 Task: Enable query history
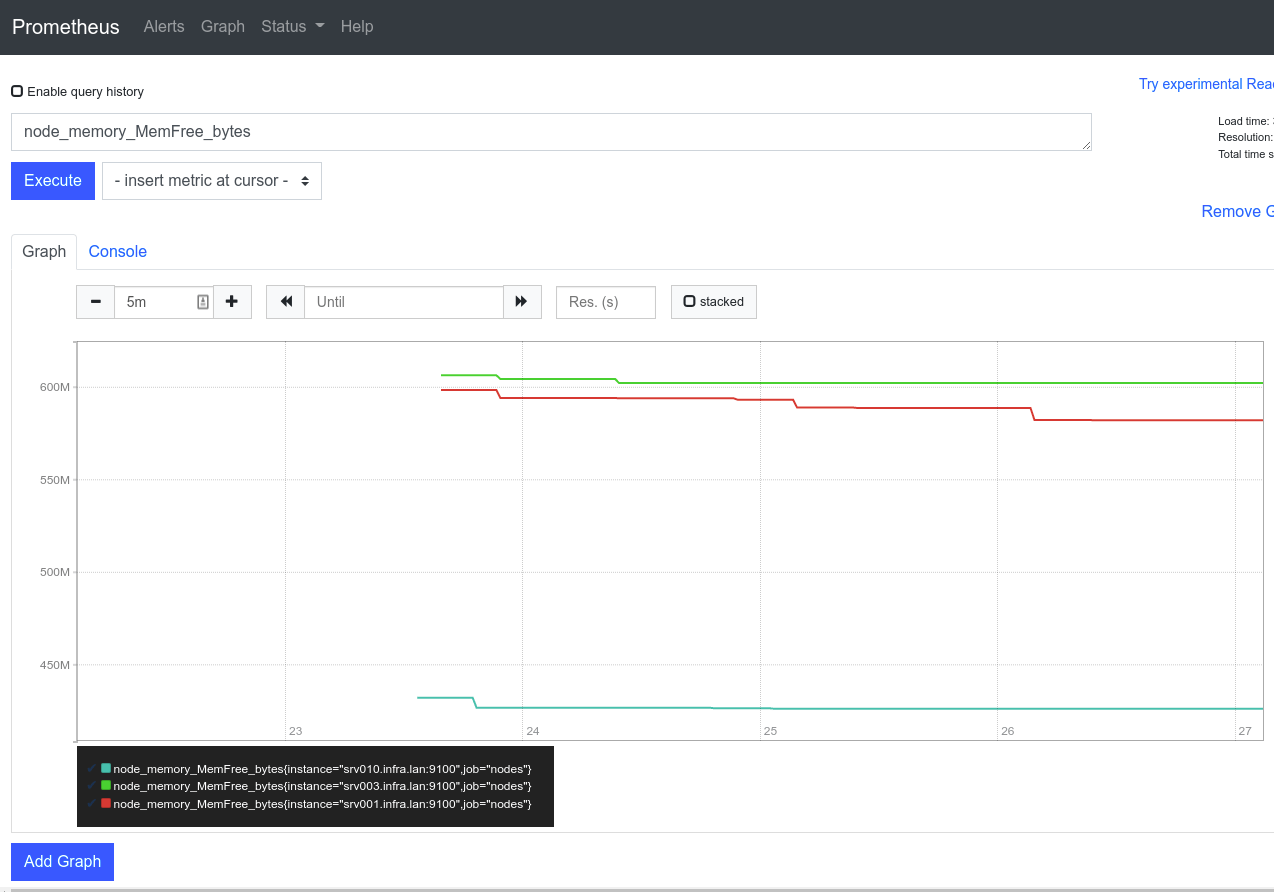(x=17, y=91)
